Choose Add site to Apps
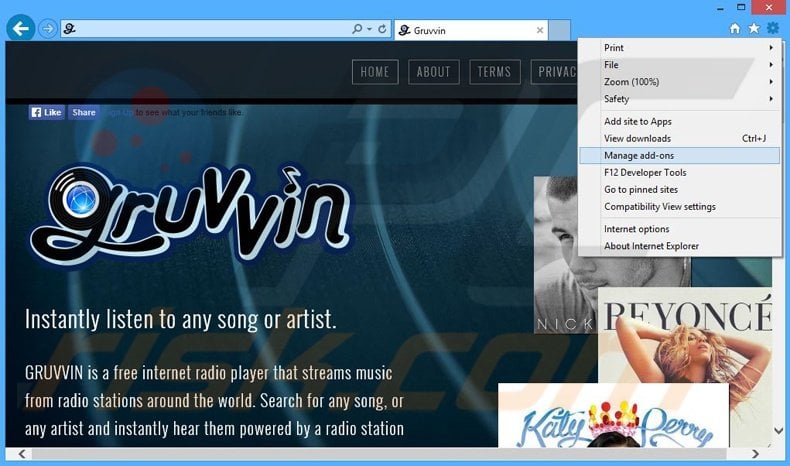790x466 pixels. [x=679, y=121]
